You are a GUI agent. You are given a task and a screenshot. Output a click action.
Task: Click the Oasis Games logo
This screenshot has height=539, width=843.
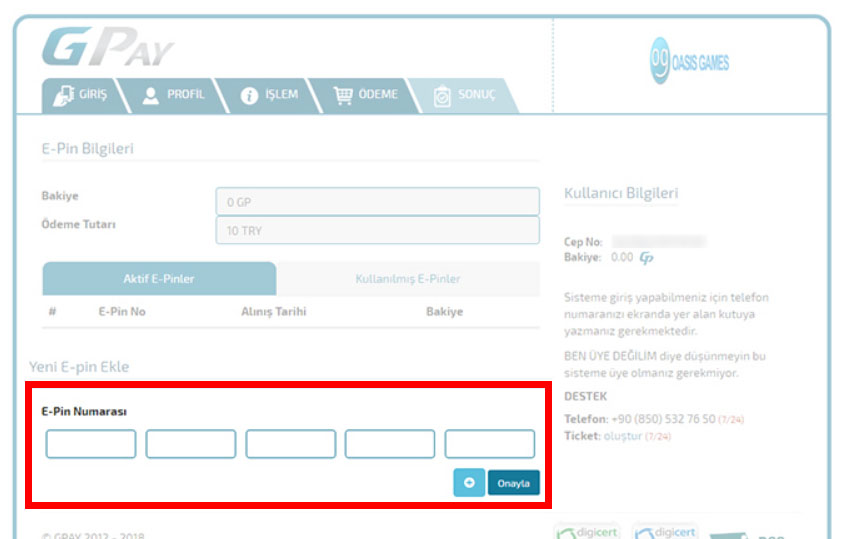click(689, 61)
